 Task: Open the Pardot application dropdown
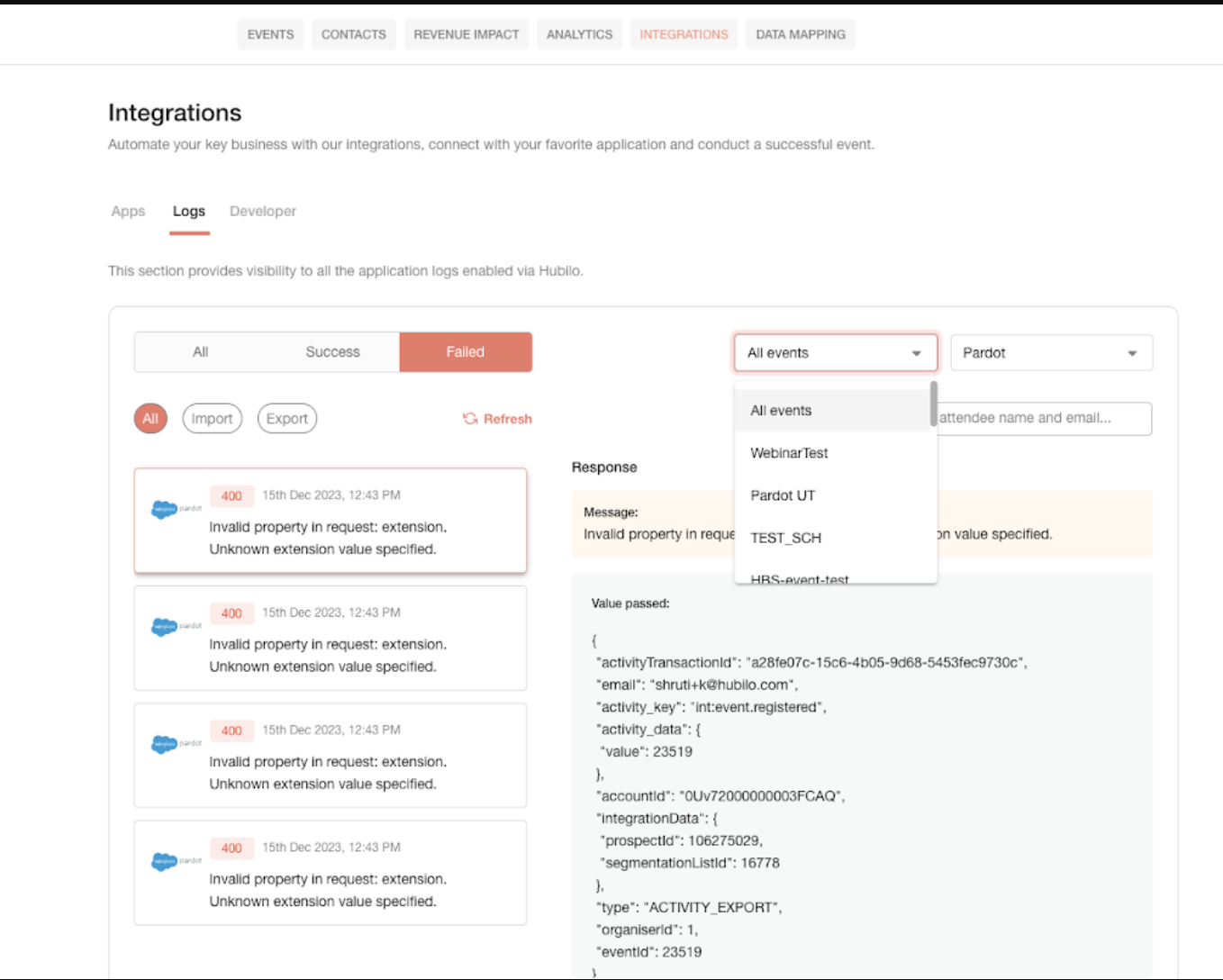1051,353
